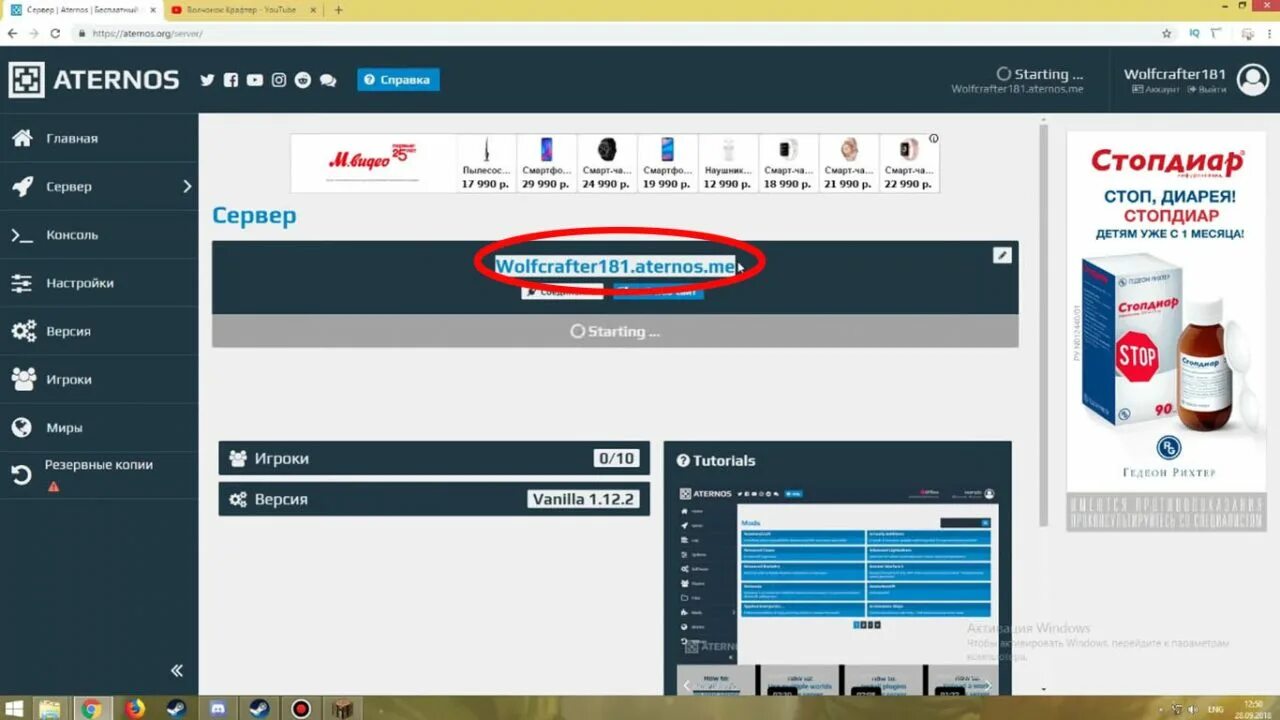
Task: Click the Аккаунт link
Action: (x=1155, y=89)
